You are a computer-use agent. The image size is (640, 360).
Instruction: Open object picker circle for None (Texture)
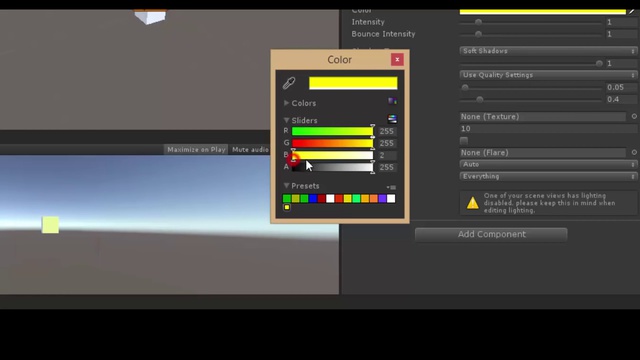click(634, 116)
